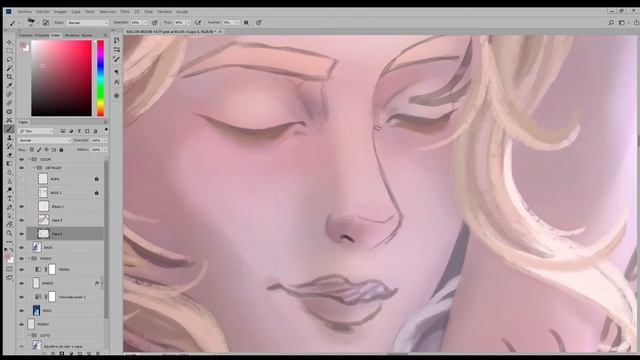Open the Archivo menu

(25, 11)
